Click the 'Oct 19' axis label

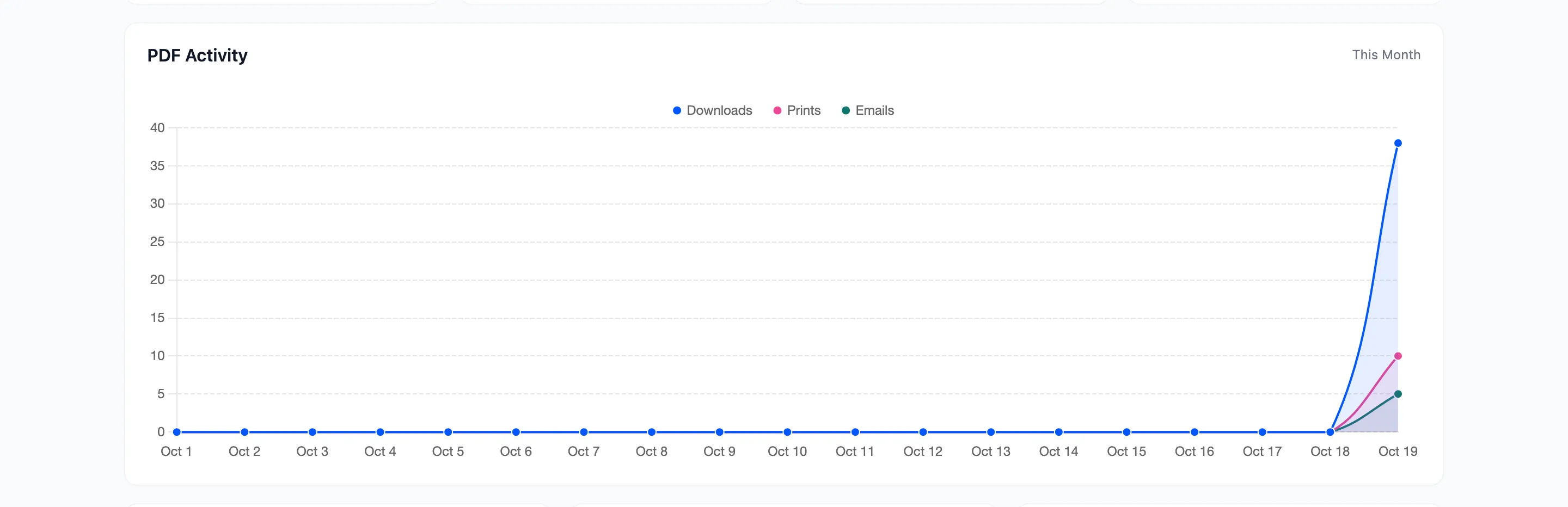click(1398, 452)
